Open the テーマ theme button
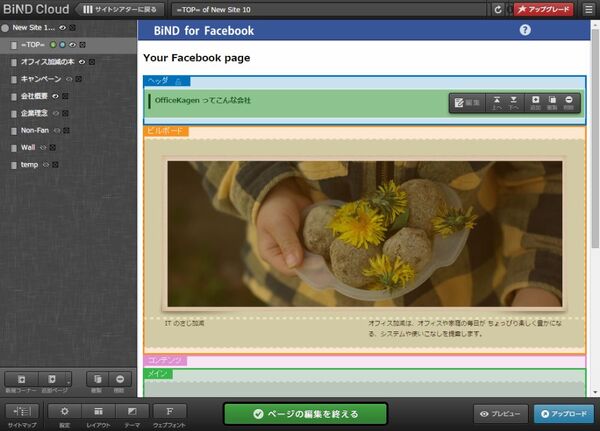 (132, 412)
